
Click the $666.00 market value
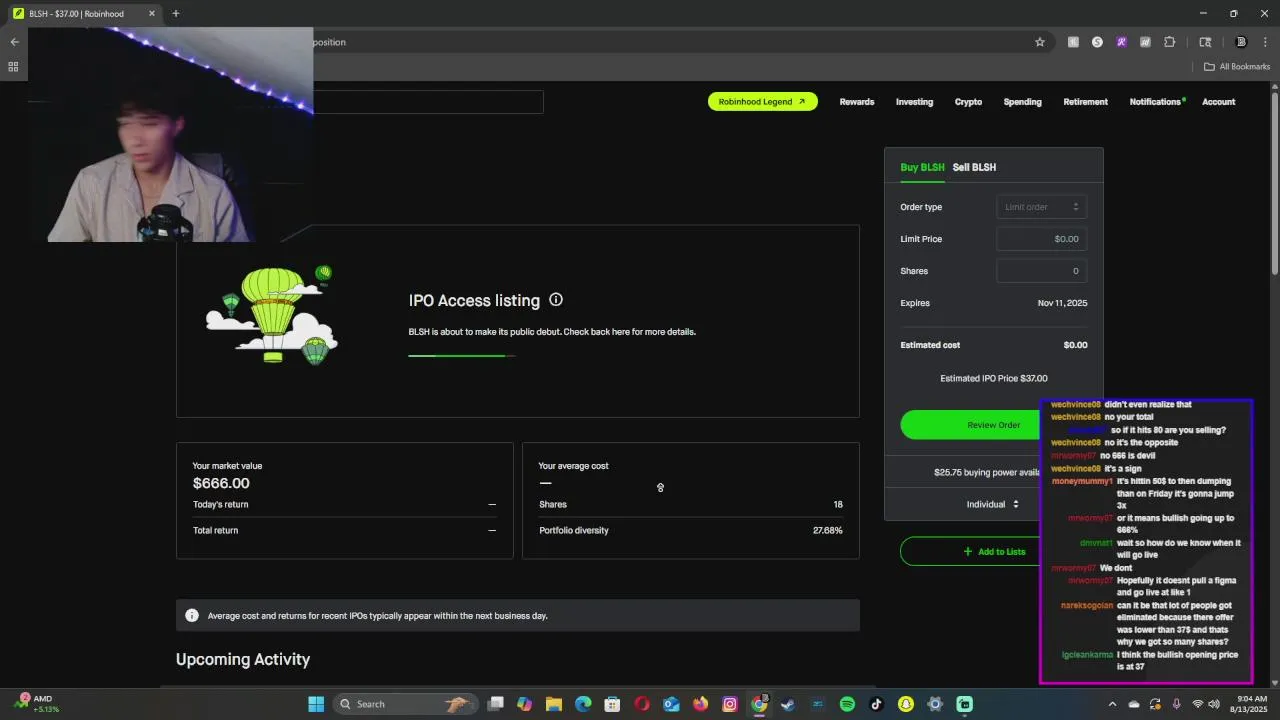pyautogui.click(x=221, y=483)
